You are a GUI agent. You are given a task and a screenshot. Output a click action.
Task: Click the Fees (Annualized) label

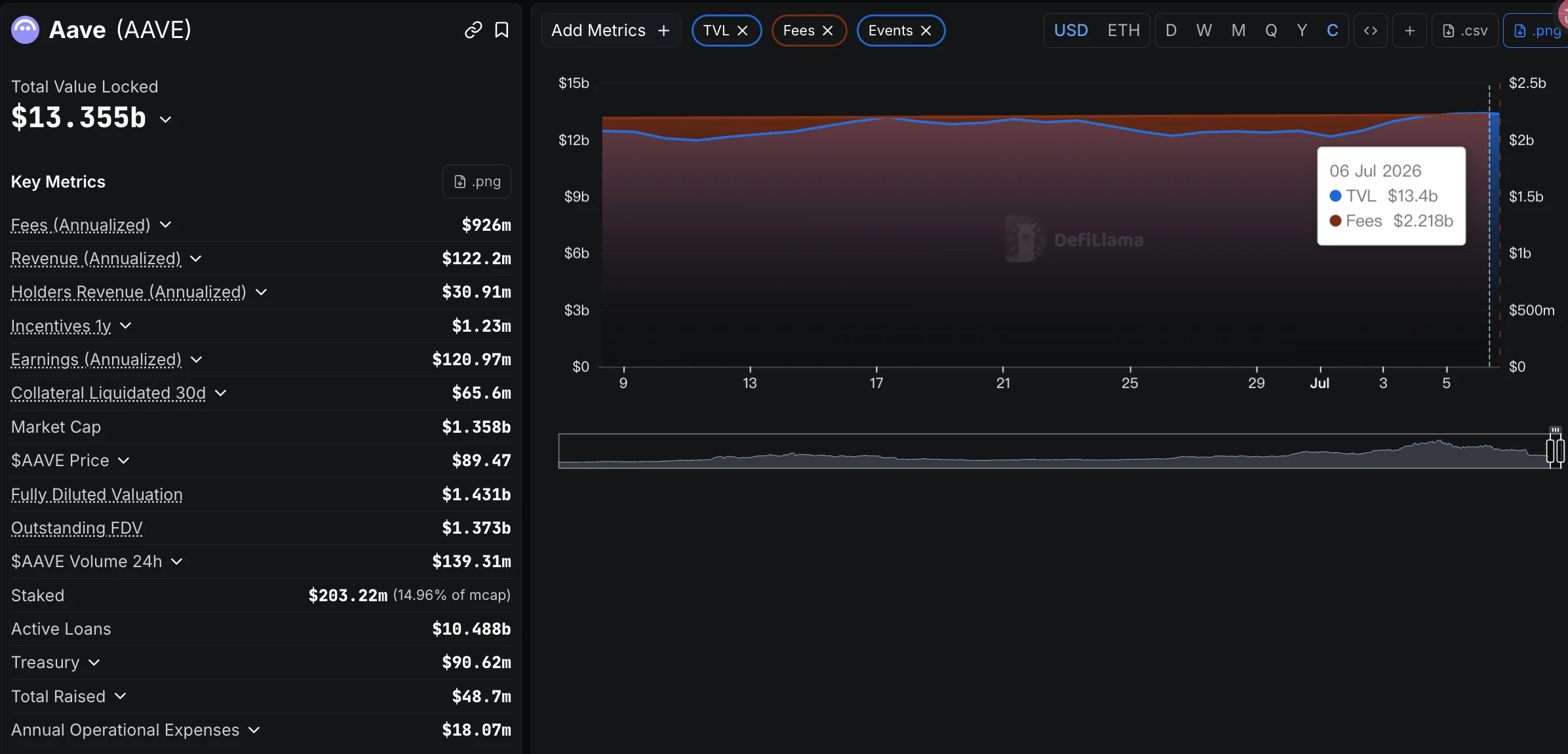click(x=81, y=226)
